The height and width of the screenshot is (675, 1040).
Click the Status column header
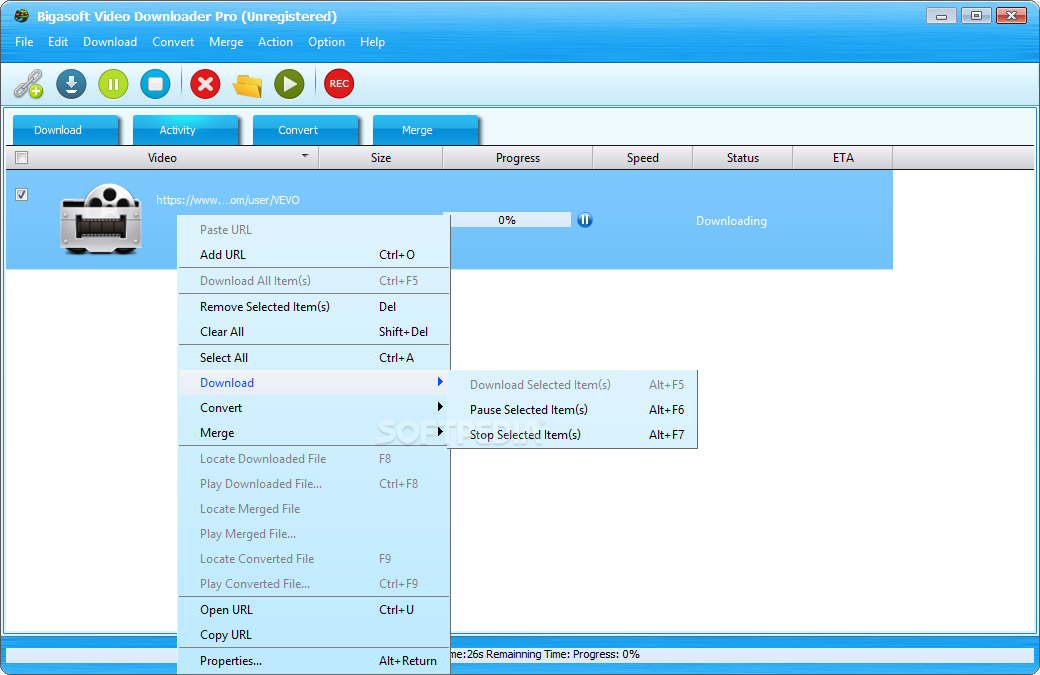click(x=743, y=158)
